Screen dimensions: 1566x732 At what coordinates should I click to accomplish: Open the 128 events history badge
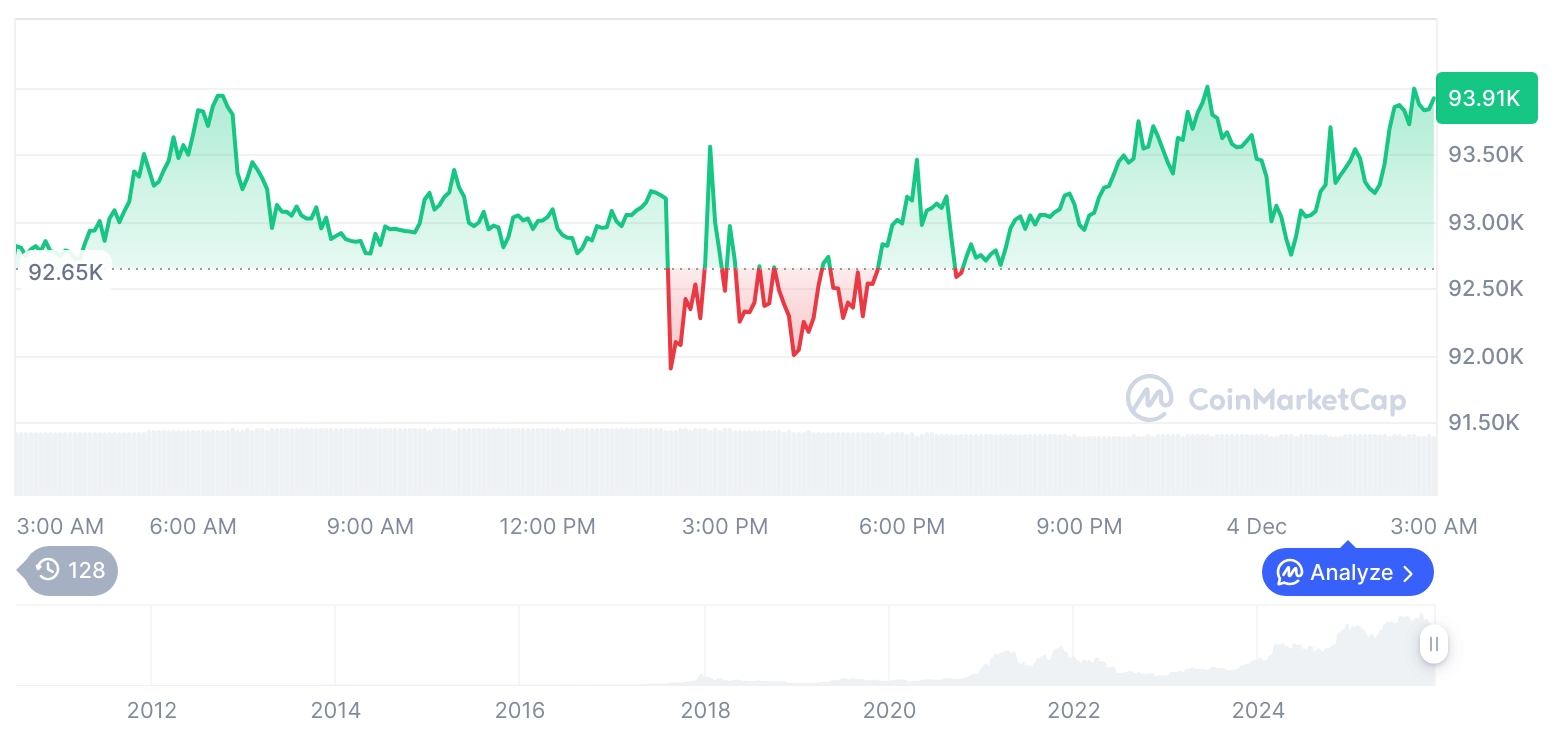pos(70,570)
